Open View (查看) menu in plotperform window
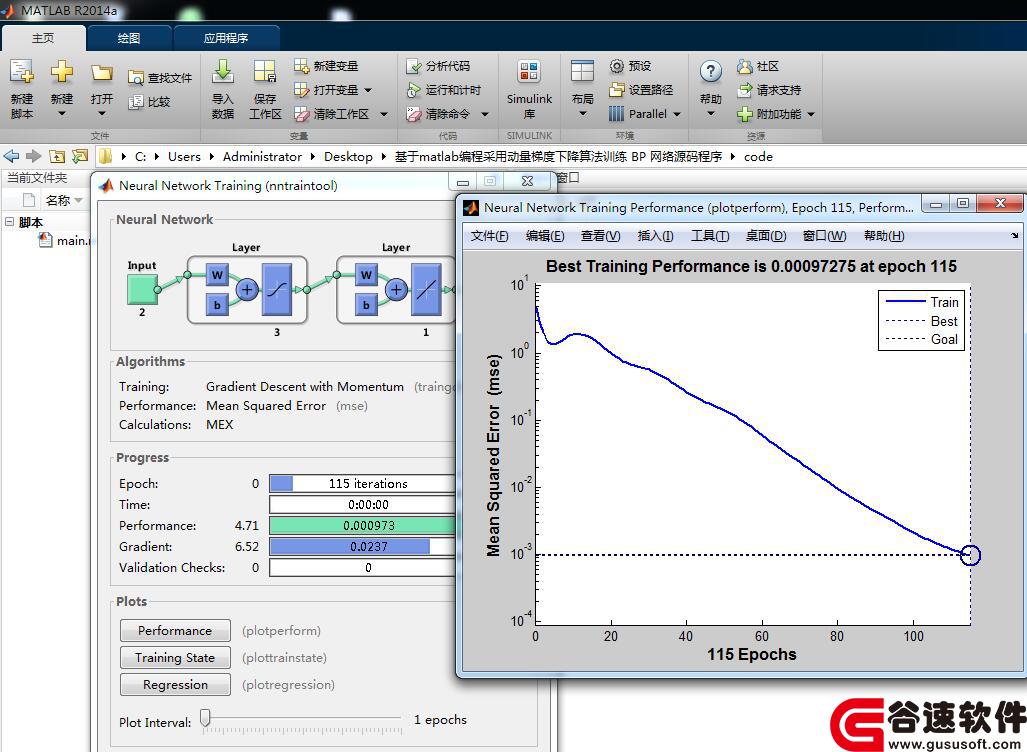The image size is (1027, 752). click(x=601, y=236)
